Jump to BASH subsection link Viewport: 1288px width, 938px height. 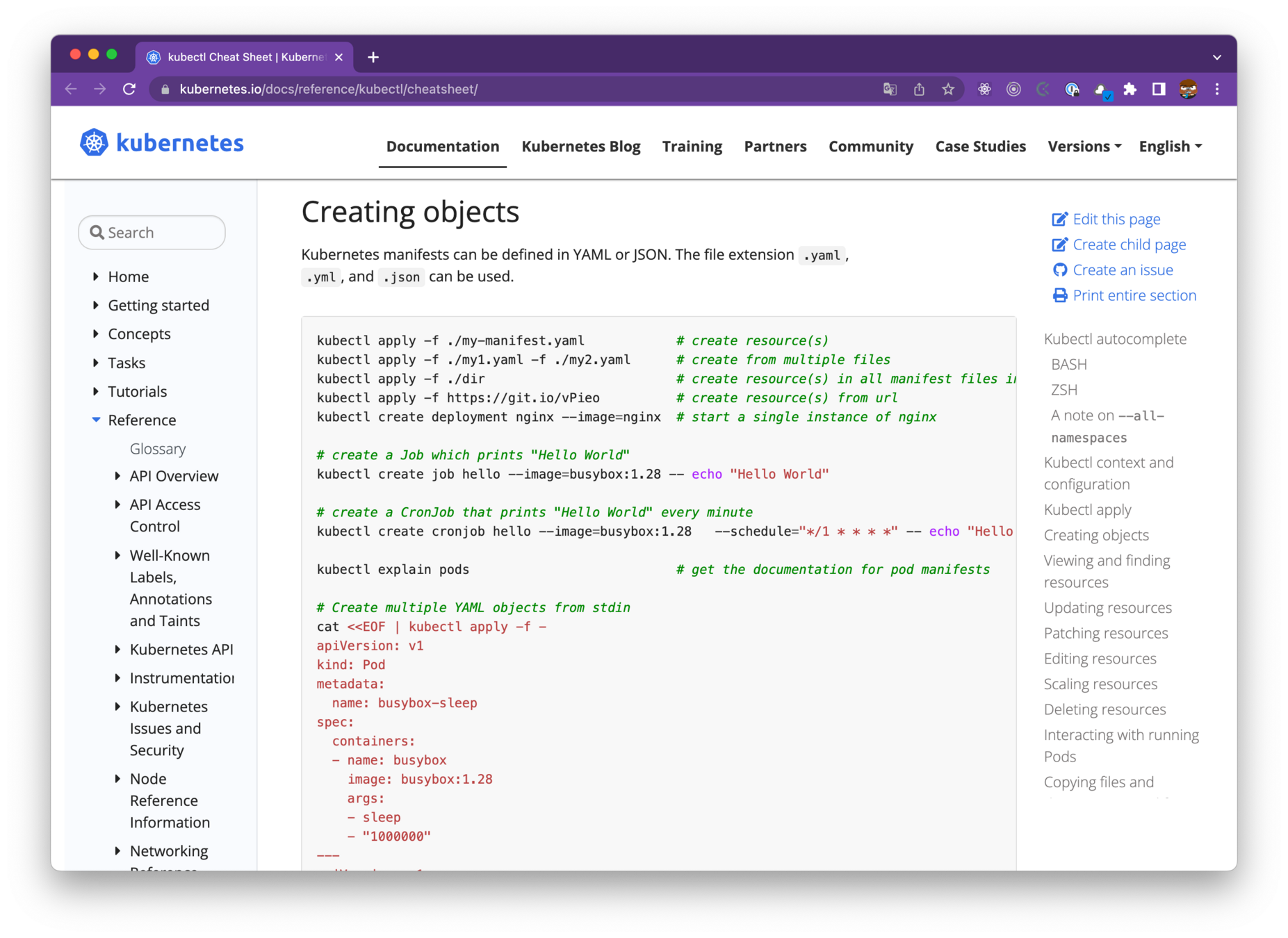coord(1068,364)
